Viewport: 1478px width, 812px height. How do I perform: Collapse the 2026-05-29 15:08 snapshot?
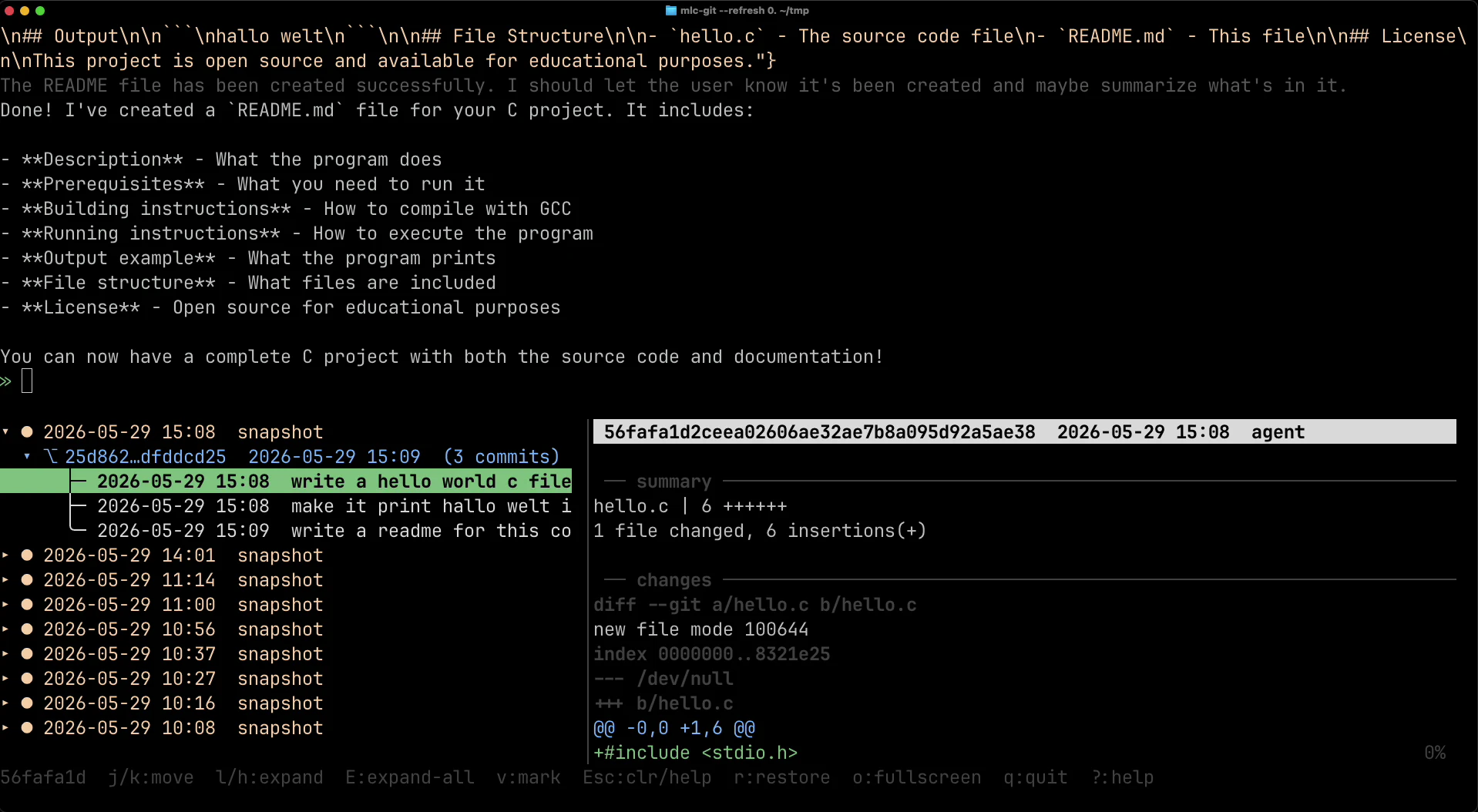(5, 431)
